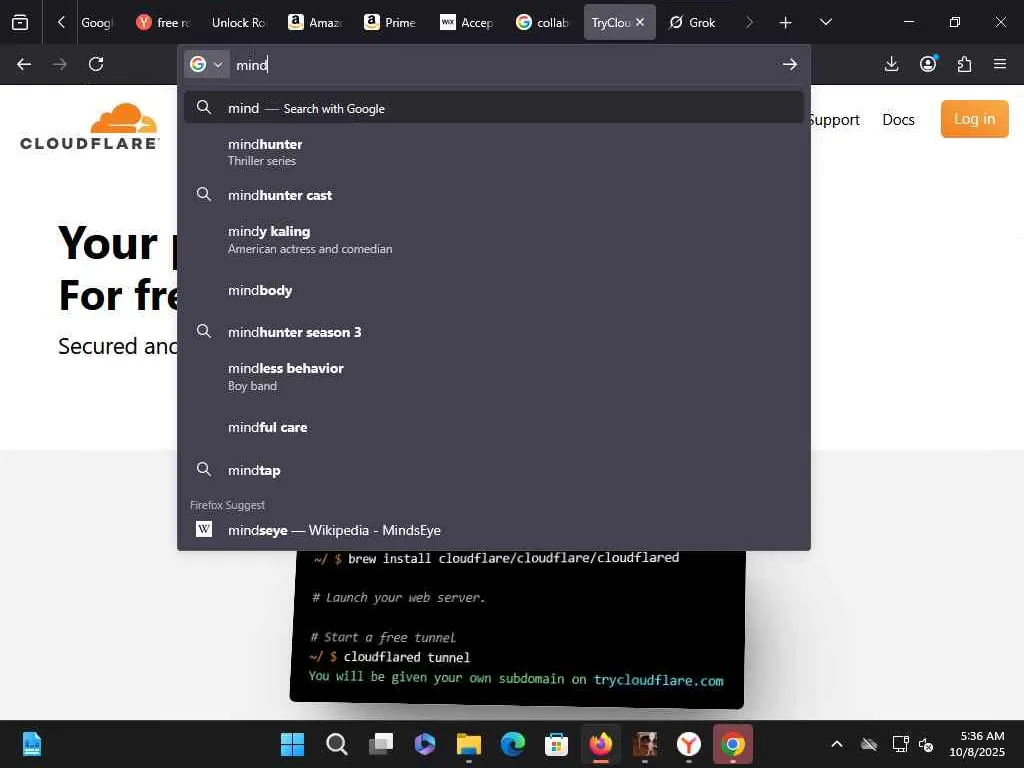1024x768 pixels.
Task: Switch to the Prime tab
Action: point(391,23)
